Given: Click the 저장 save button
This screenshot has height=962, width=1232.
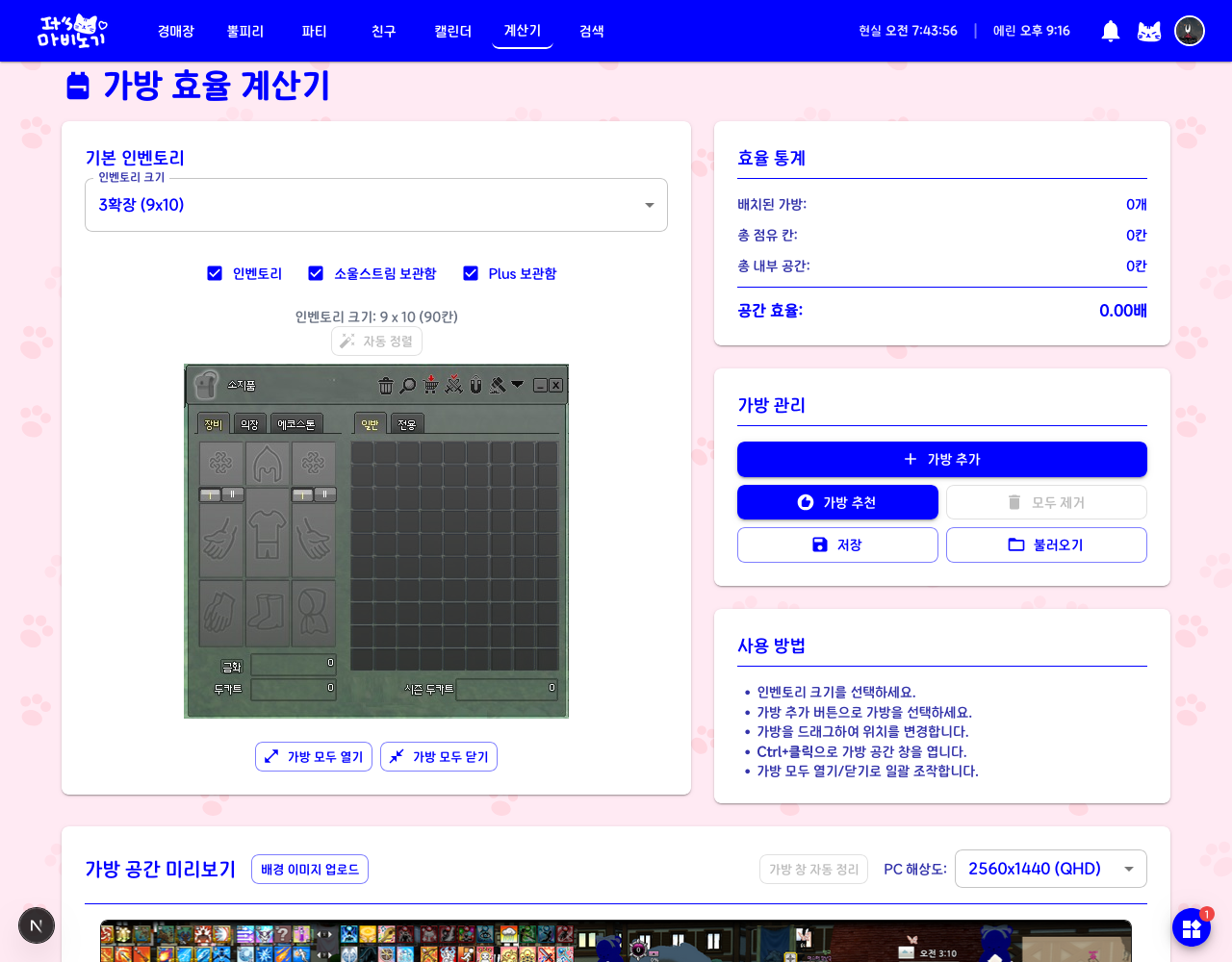Looking at the screenshot, I should (x=837, y=544).
